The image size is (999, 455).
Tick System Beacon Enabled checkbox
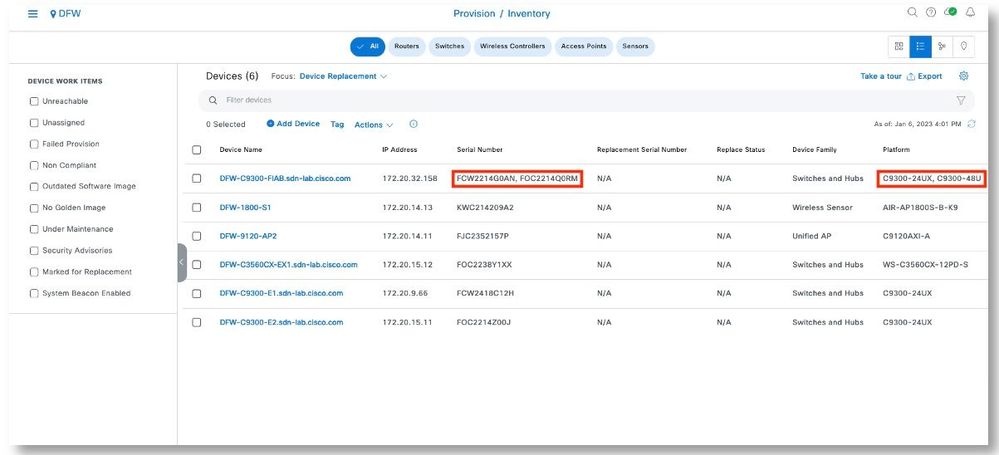[34, 293]
